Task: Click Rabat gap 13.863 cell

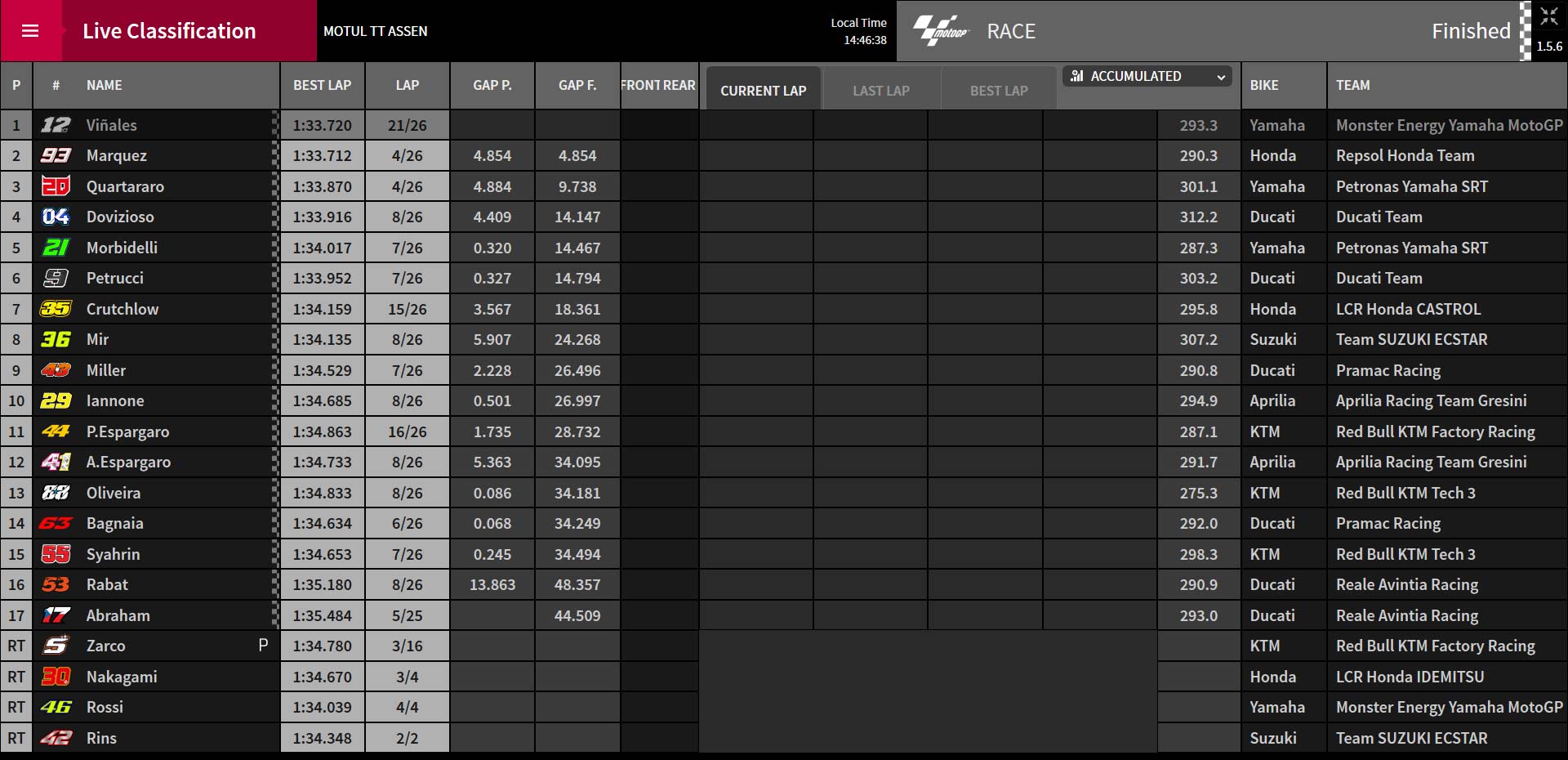Action: [492, 584]
